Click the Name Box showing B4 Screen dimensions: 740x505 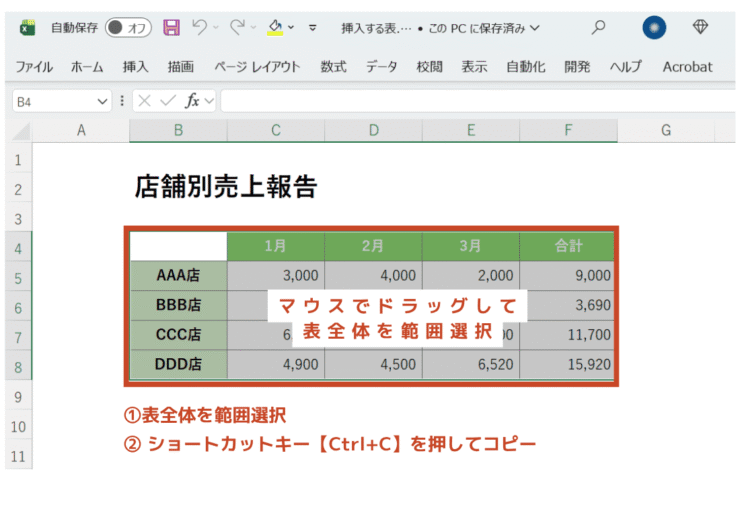coord(62,101)
